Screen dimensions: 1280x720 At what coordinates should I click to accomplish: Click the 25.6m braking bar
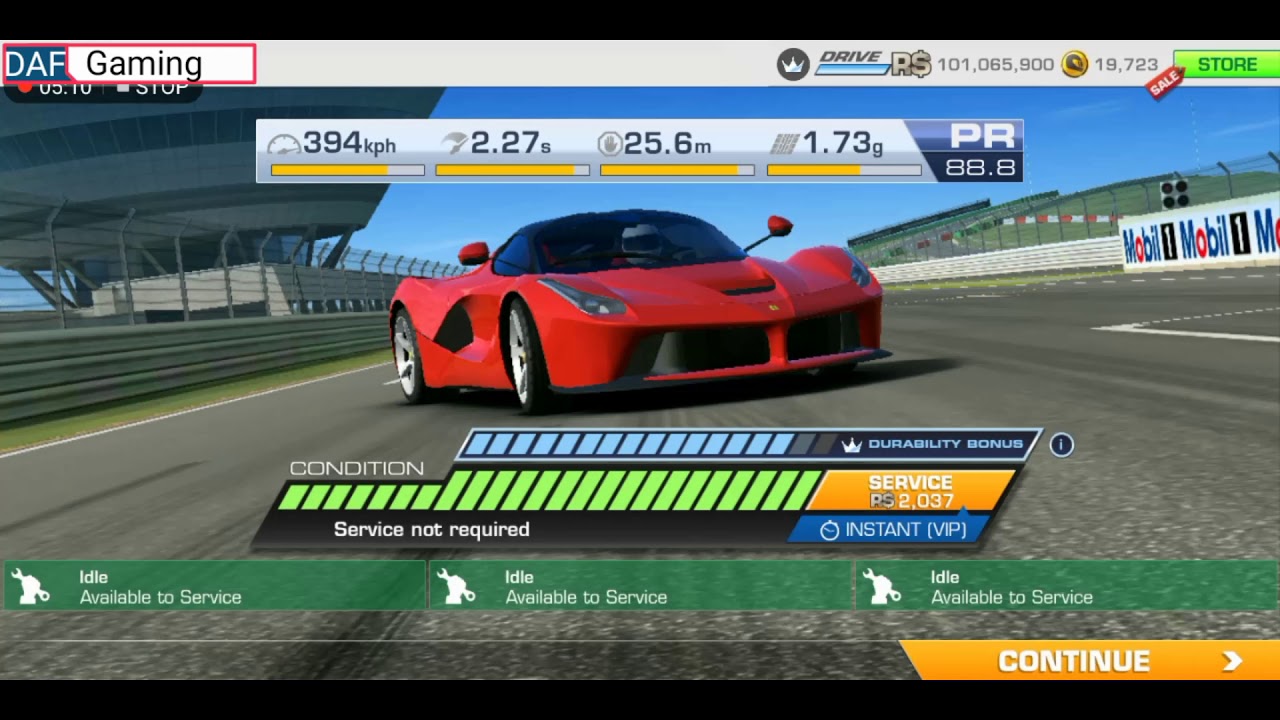[677, 170]
